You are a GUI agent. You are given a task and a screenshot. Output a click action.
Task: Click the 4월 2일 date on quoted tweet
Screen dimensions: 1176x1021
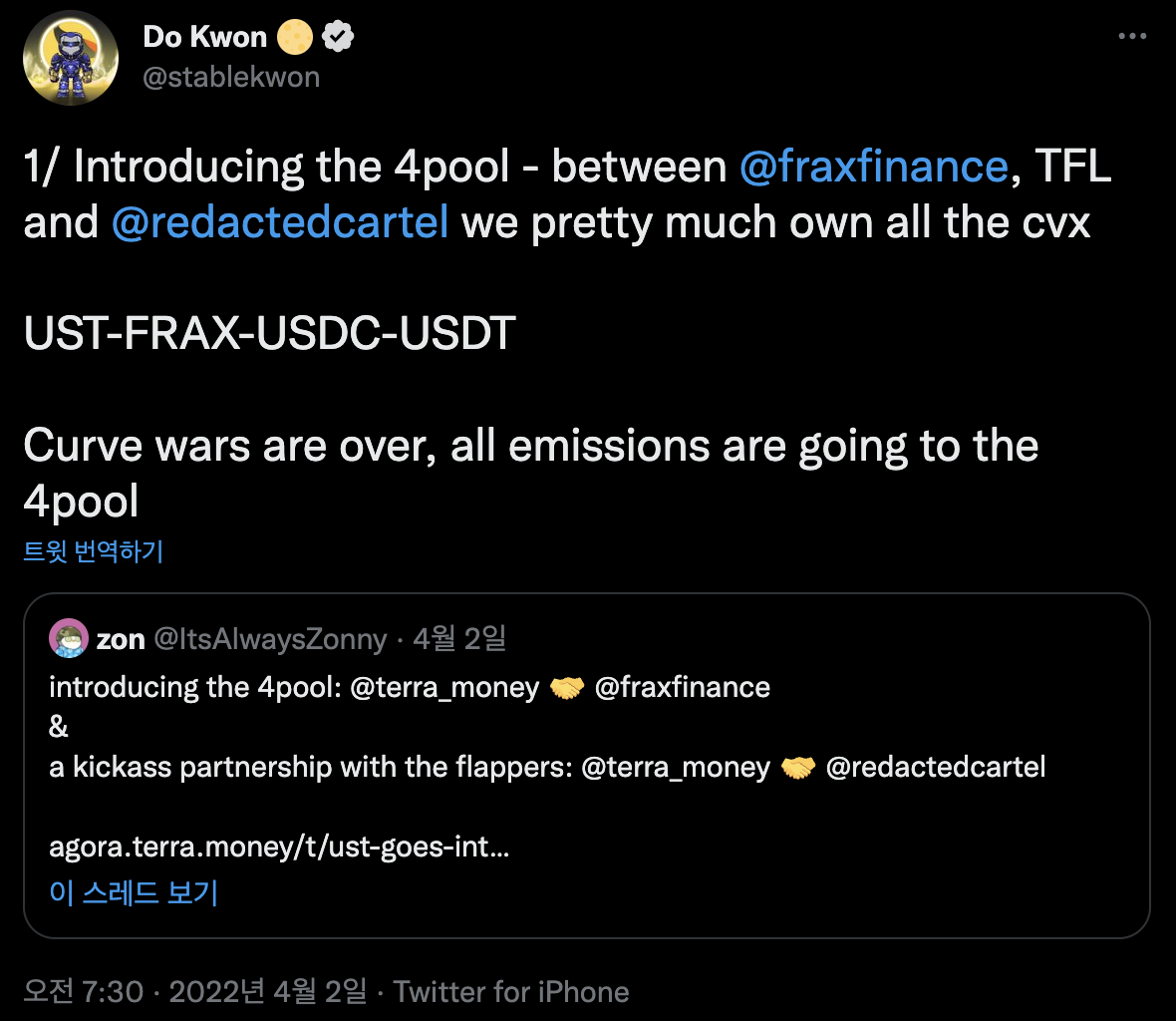click(459, 639)
